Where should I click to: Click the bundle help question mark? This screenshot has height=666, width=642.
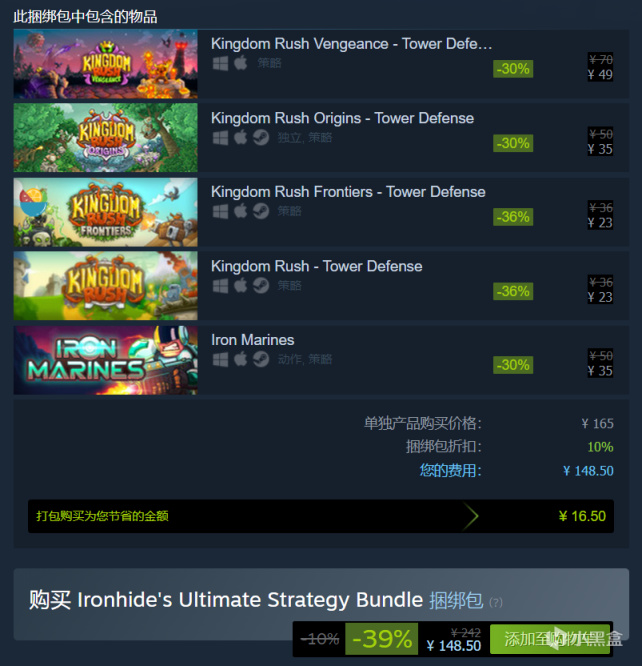point(496,602)
